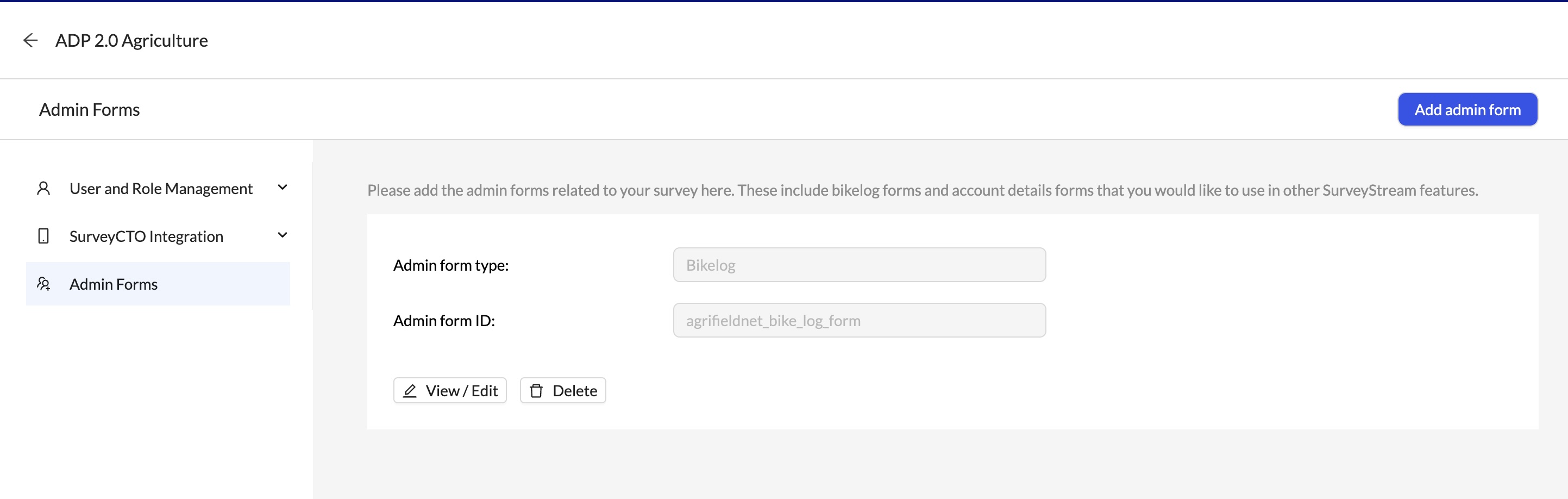Click the user icon beside User and Role Management
Image resolution: width=1568 pixels, height=499 pixels.
(x=43, y=188)
